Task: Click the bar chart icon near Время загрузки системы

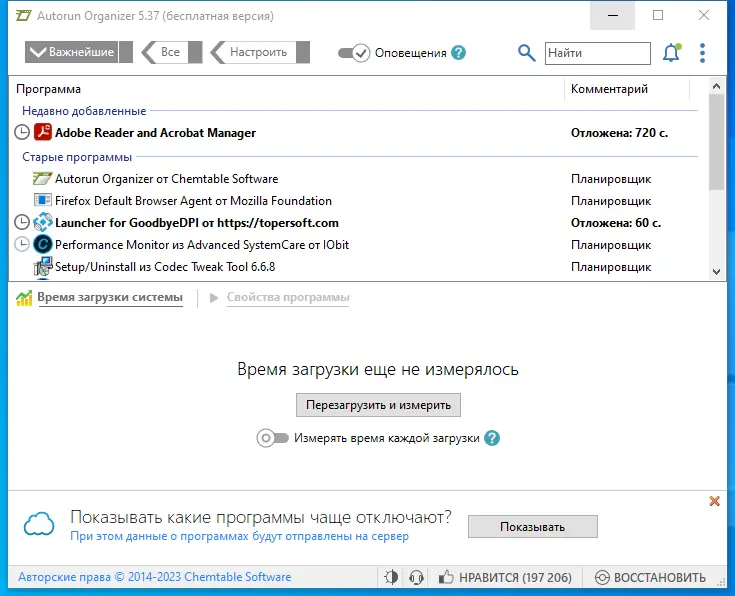Action: point(24,298)
